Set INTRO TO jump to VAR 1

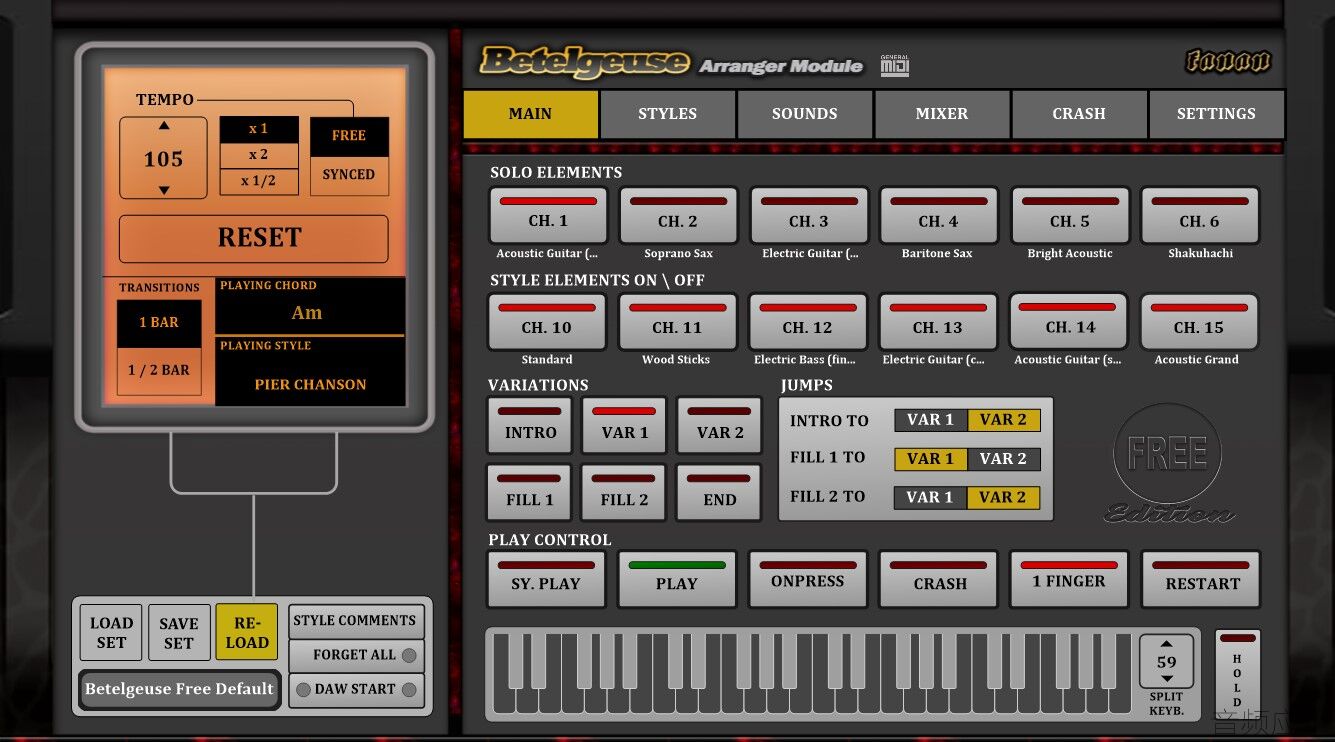(930, 420)
